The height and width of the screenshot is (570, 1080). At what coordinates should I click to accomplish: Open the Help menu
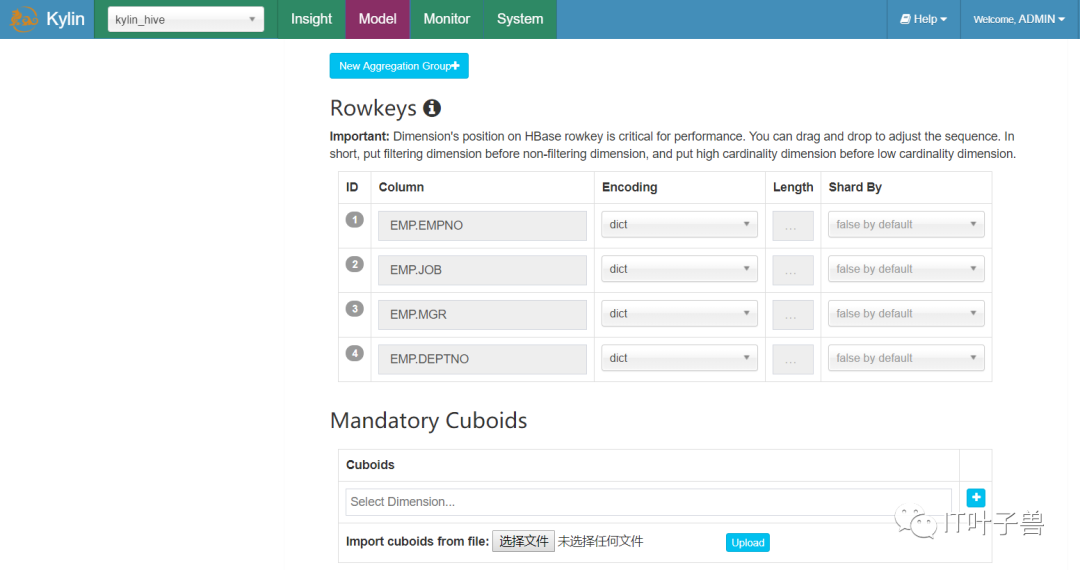point(924,19)
